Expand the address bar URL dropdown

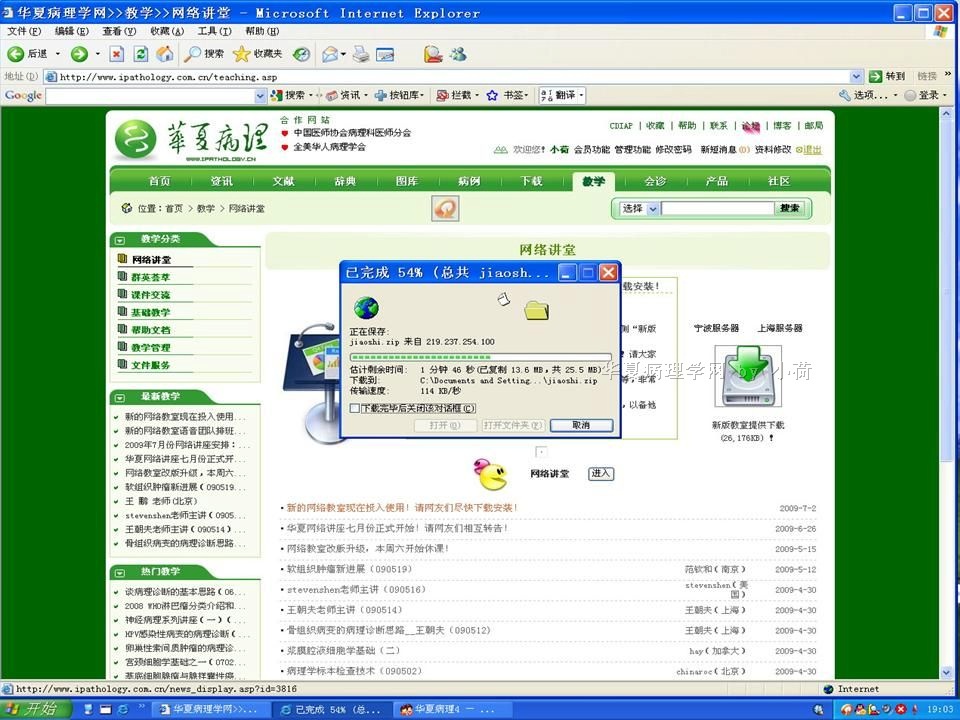[857, 77]
